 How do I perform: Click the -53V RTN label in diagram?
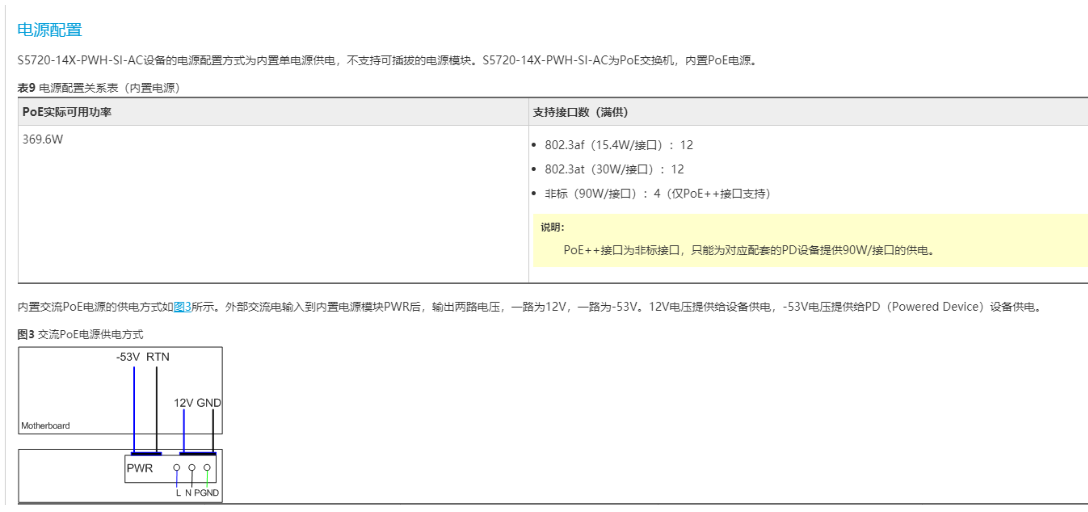tap(143, 357)
